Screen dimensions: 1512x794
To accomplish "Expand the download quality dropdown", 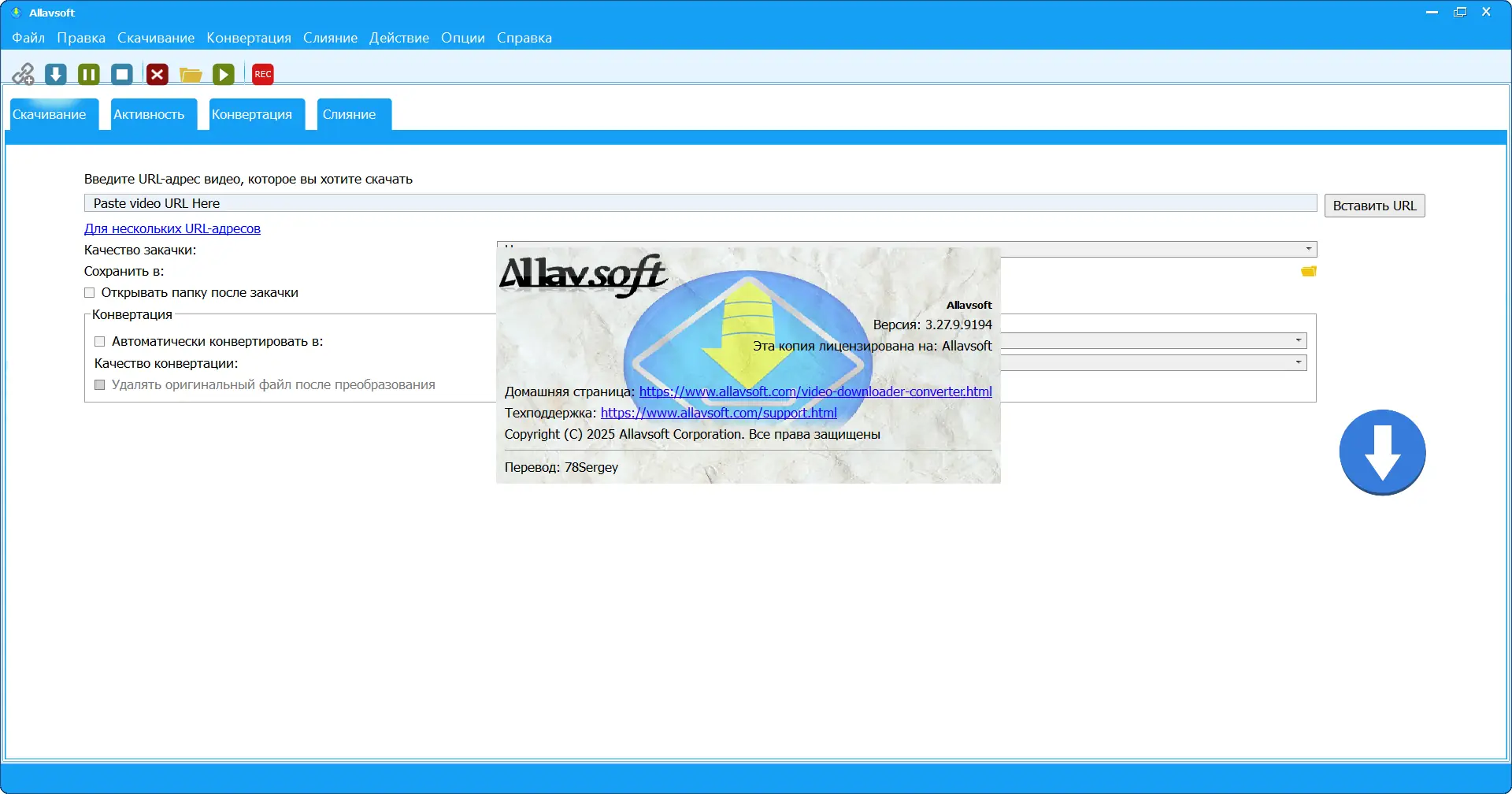I will coord(1309,249).
